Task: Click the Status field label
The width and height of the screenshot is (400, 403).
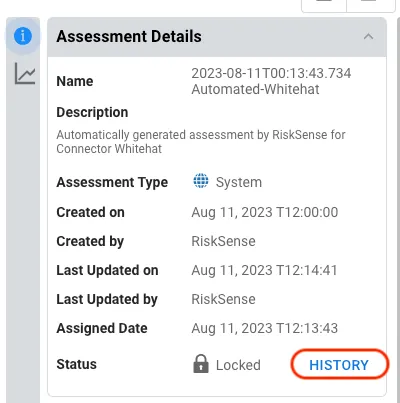Action: [77, 364]
